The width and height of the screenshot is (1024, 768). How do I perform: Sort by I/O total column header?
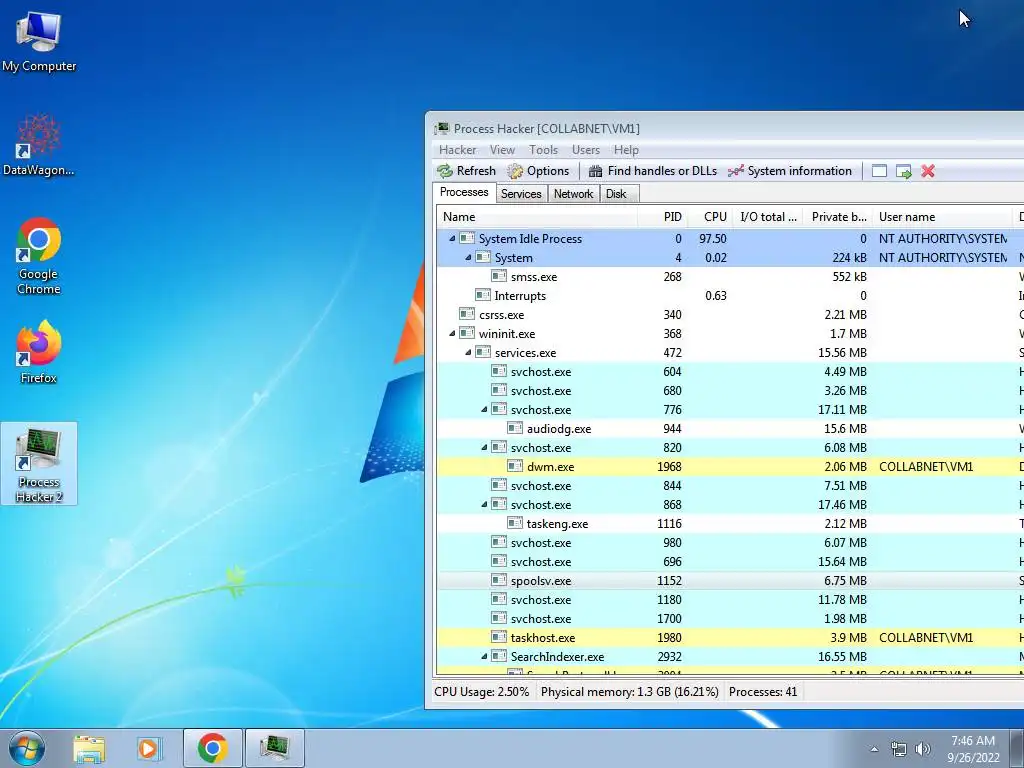[x=767, y=217]
